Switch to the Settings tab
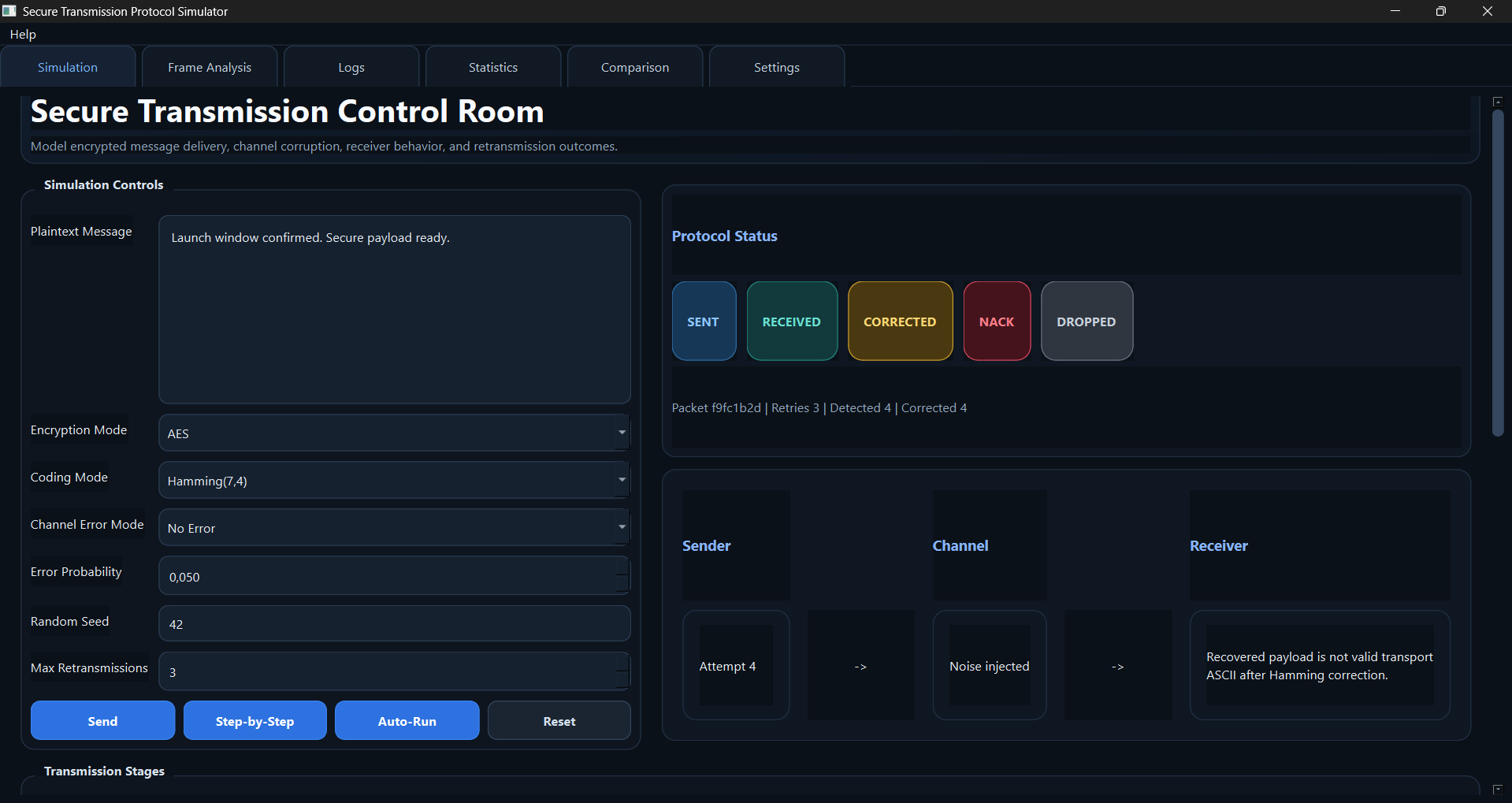The height and width of the screenshot is (803, 1512). [777, 67]
